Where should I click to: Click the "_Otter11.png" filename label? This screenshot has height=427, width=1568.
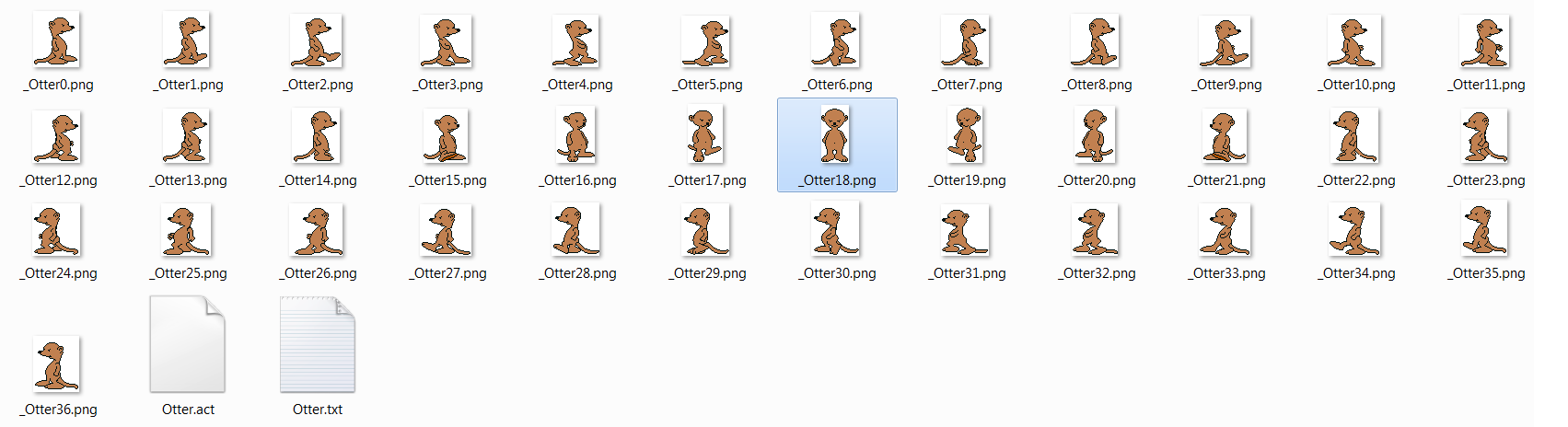coord(1485,85)
